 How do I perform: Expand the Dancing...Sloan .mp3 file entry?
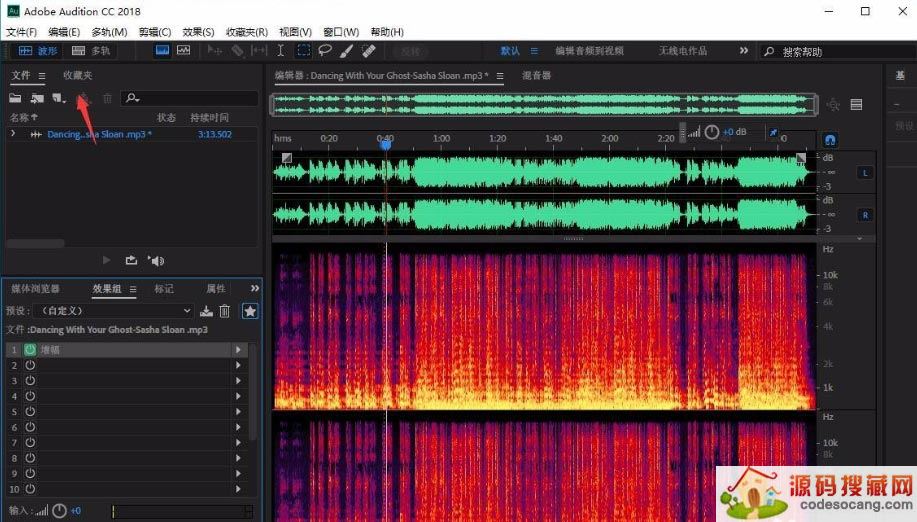(13, 134)
